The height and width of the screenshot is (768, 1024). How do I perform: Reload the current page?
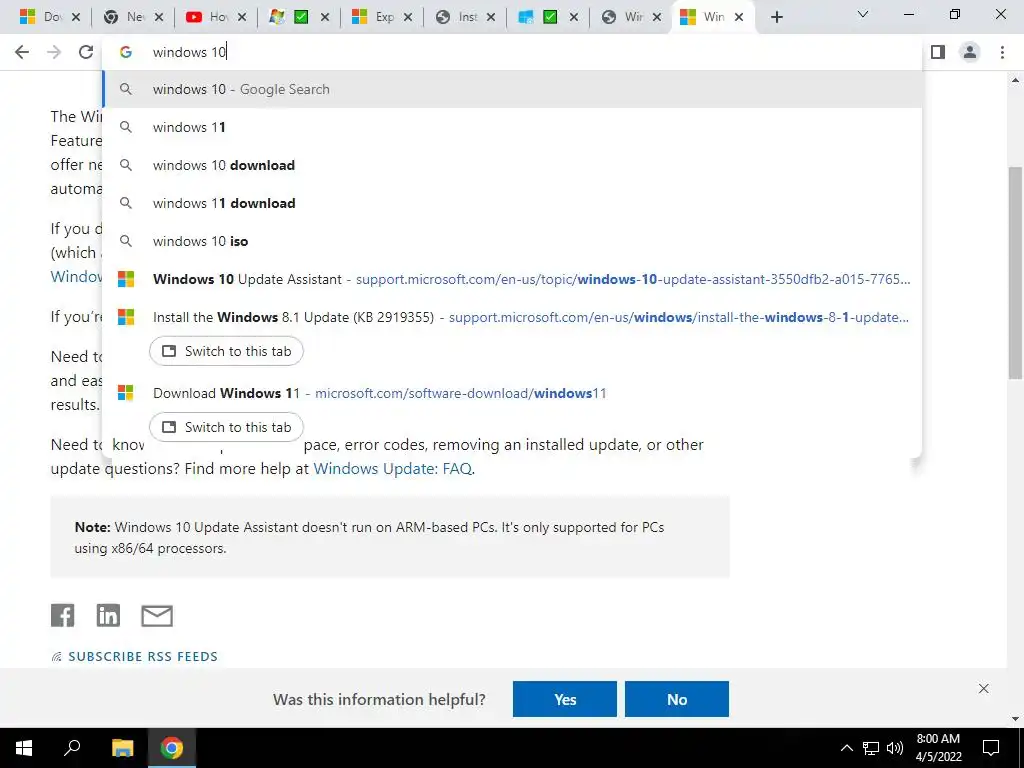pyautogui.click(x=86, y=52)
